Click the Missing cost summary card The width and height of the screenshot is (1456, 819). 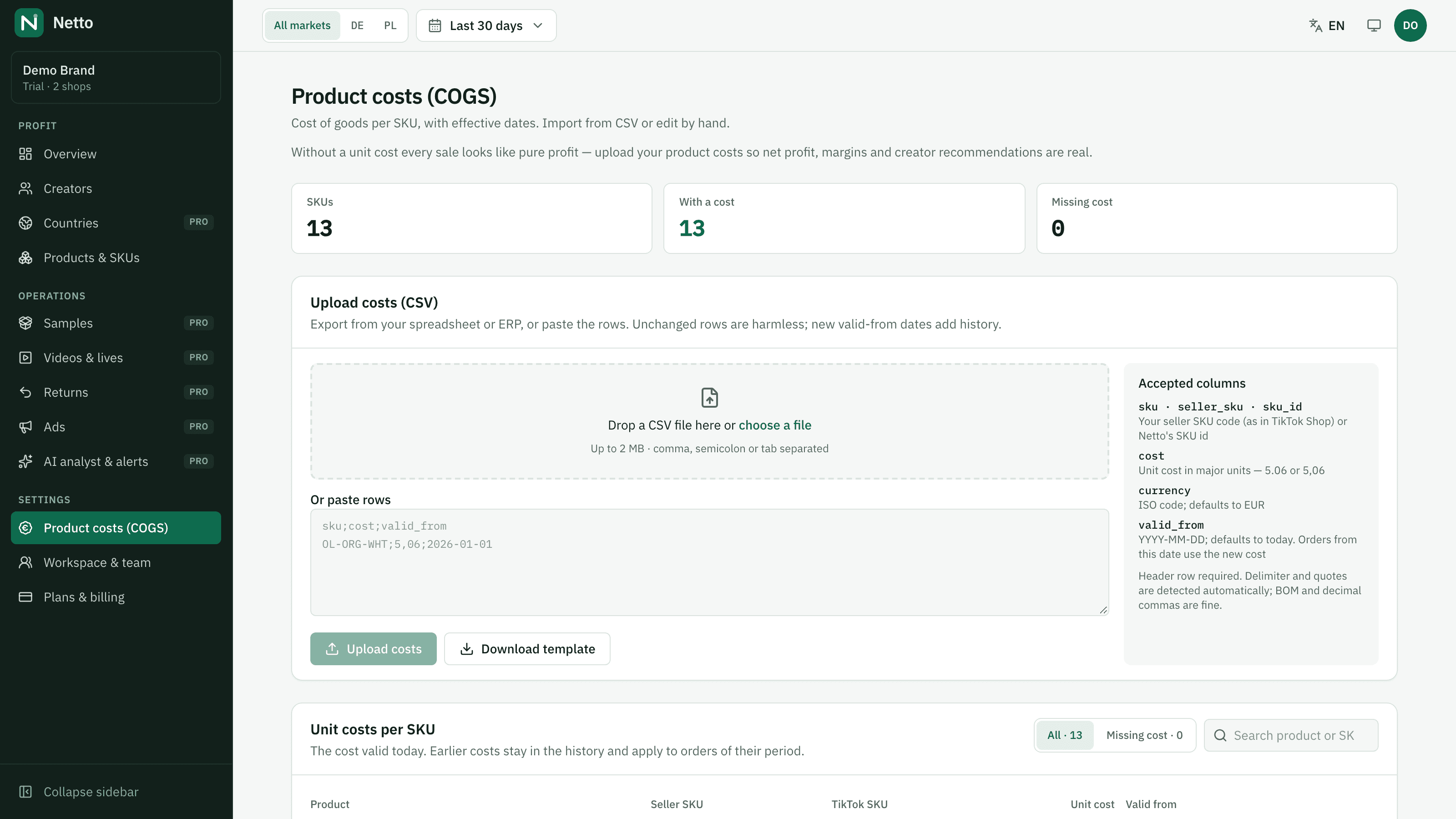click(1216, 218)
